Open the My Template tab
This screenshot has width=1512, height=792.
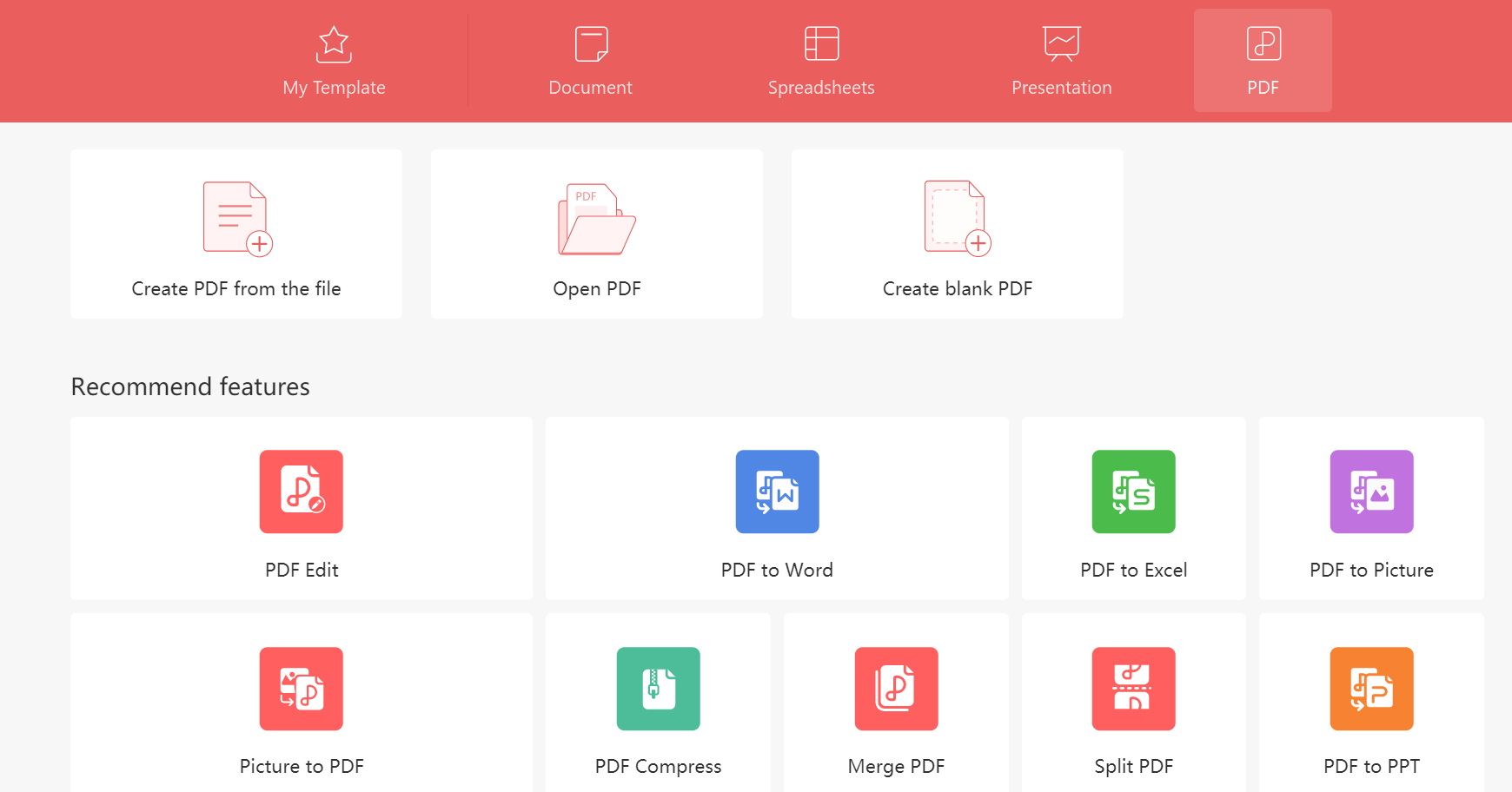pyautogui.click(x=334, y=61)
